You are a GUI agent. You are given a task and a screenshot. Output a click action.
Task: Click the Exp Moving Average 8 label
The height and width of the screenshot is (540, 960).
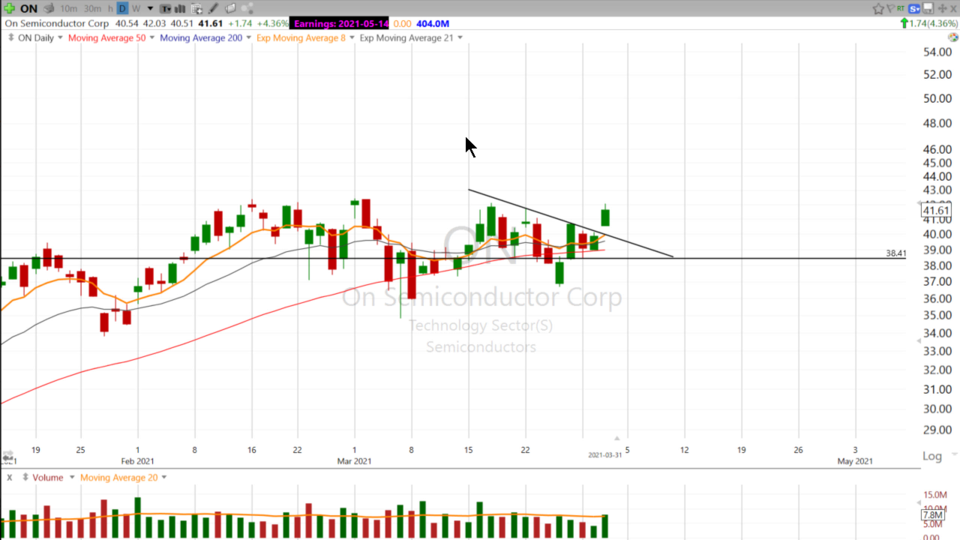(x=301, y=38)
